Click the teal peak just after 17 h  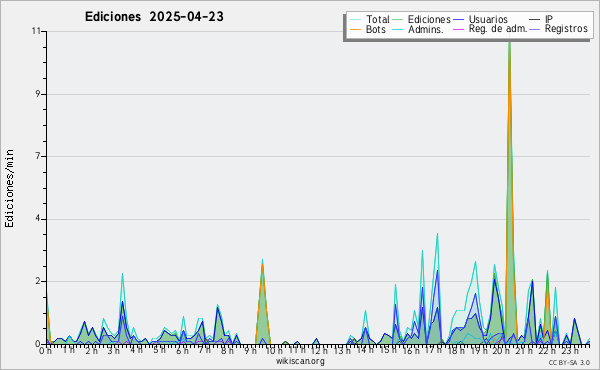437,235
